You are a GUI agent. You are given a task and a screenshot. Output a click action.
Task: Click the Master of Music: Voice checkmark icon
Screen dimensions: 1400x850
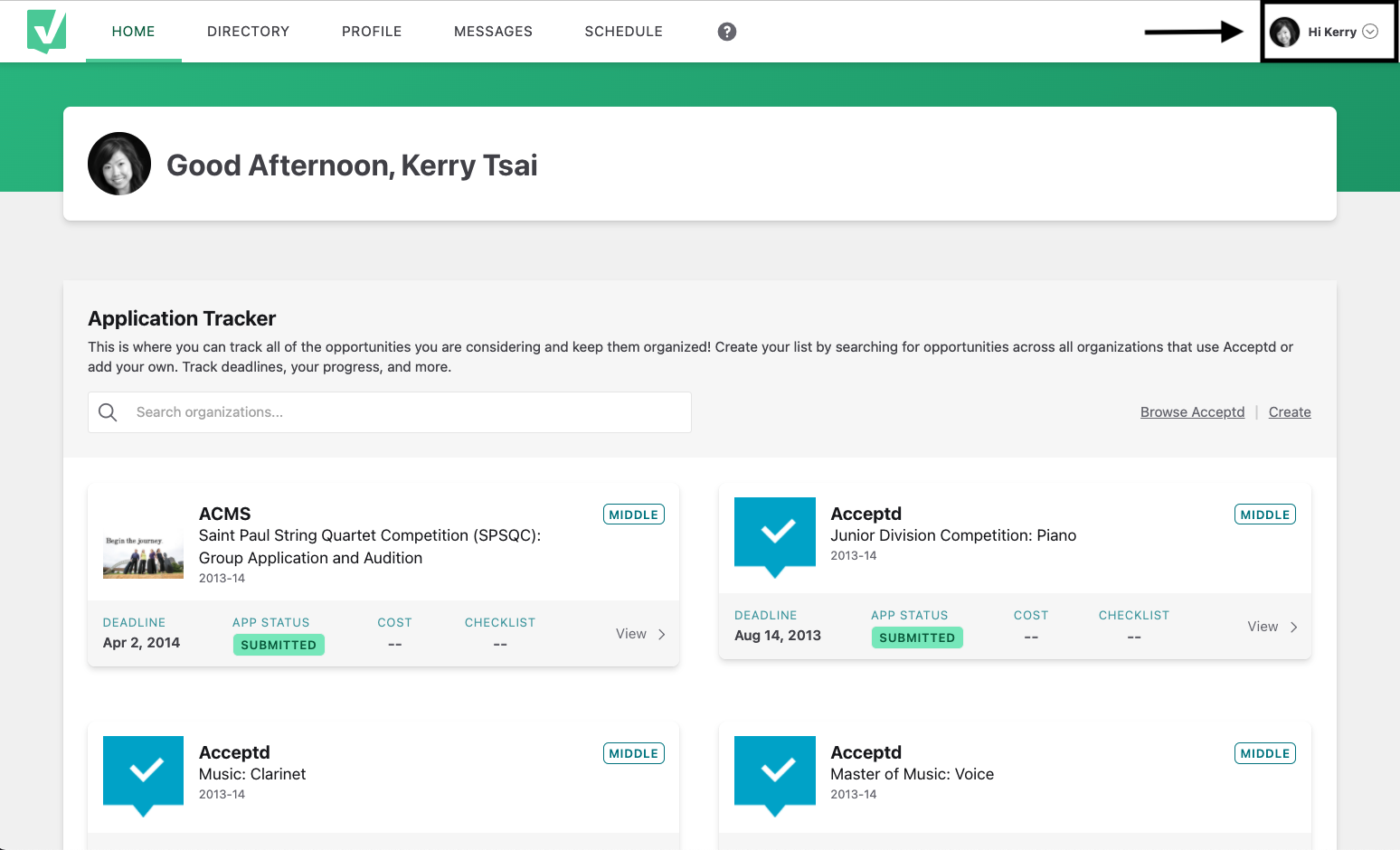(x=775, y=776)
